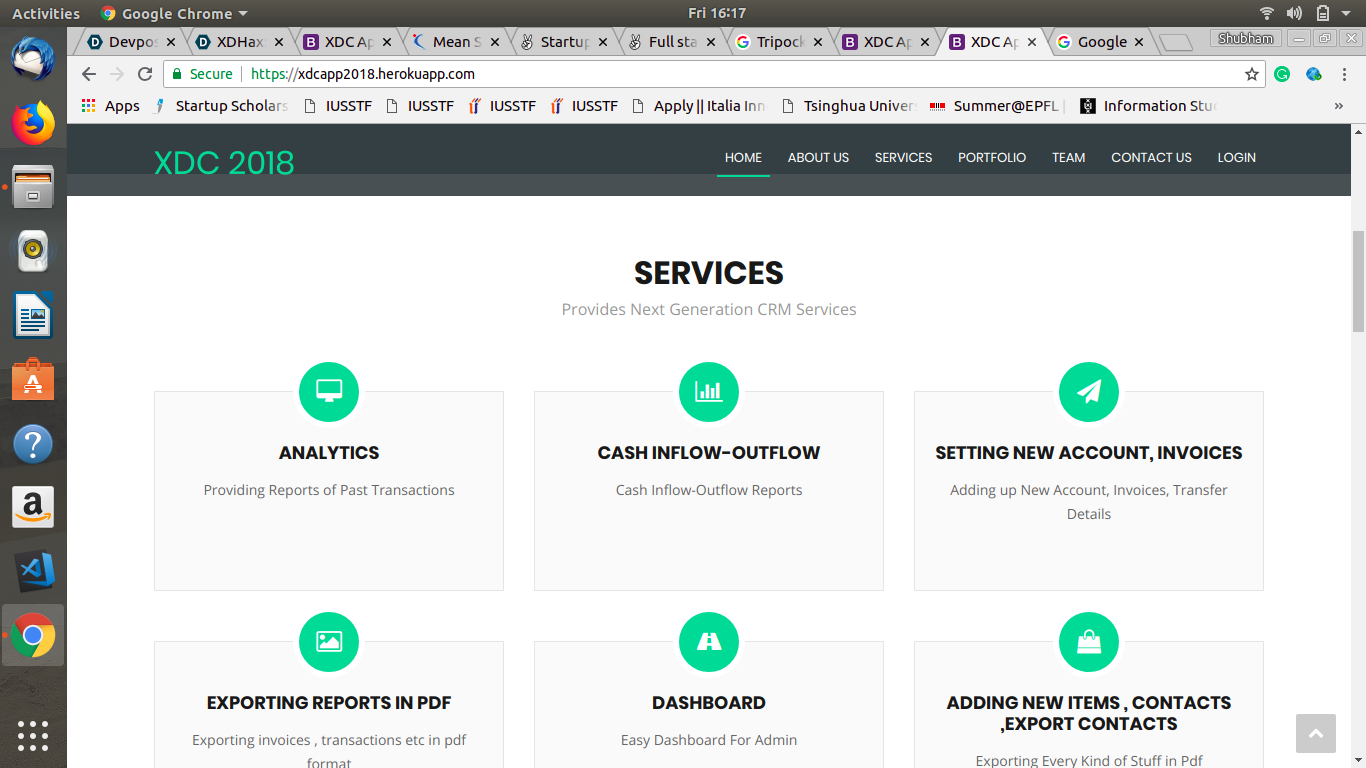Image resolution: width=1366 pixels, height=768 pixels.
Task: Click the CASH INFLOW-OUTFLOW card heading
Action: 709,453
